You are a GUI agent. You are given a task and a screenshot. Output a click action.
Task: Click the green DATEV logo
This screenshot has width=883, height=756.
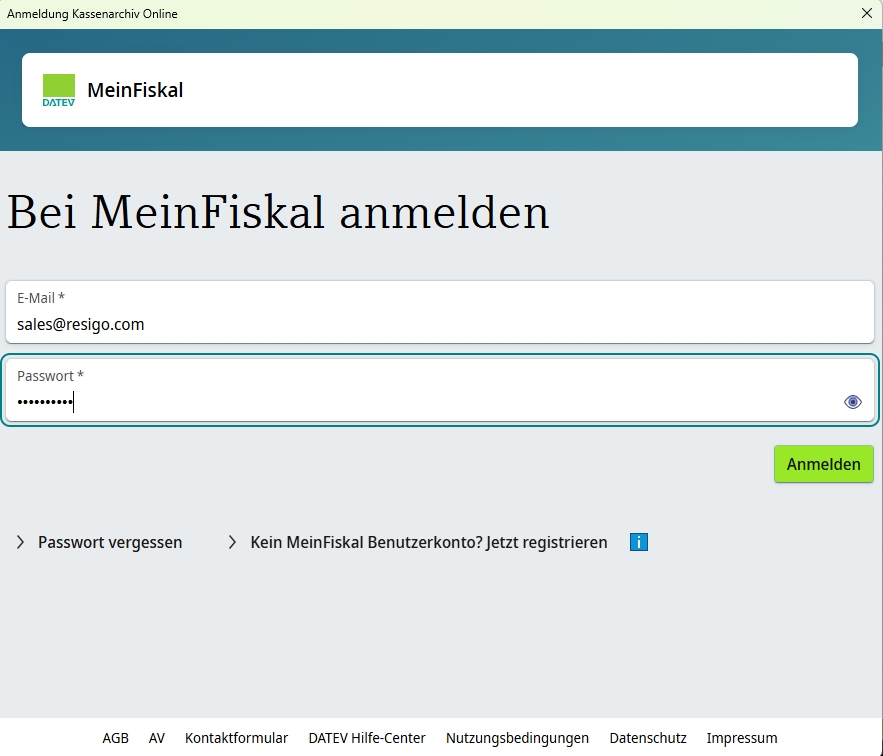click(x=59, y=90)
